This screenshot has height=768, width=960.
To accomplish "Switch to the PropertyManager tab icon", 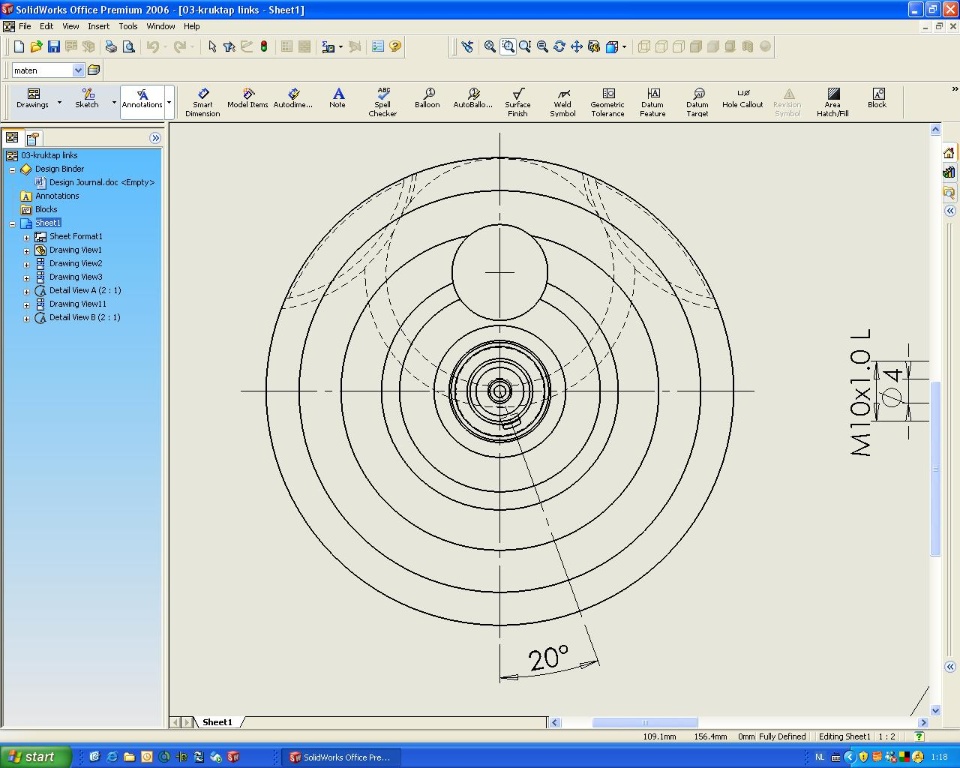I will click(x=33, y=138).
